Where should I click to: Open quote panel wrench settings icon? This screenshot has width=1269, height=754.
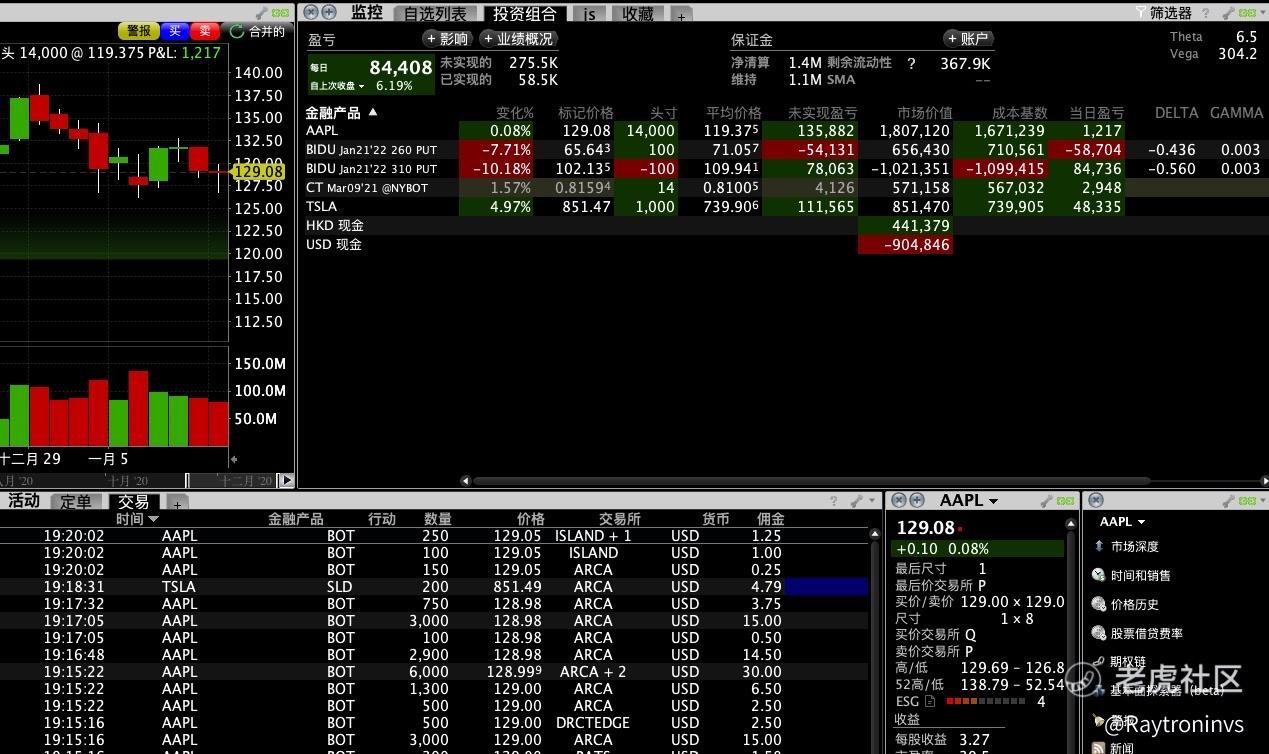1045,500
